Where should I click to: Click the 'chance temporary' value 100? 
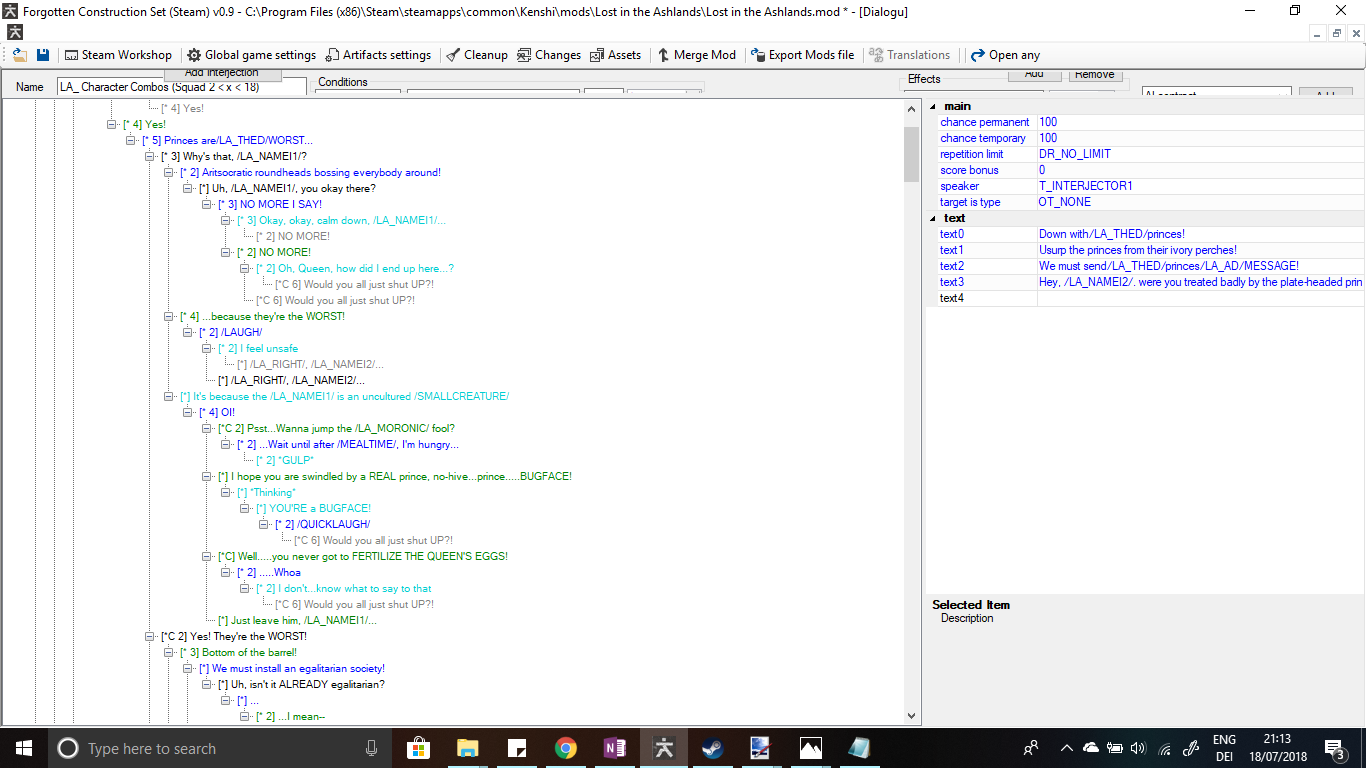tap(1201, 138)
